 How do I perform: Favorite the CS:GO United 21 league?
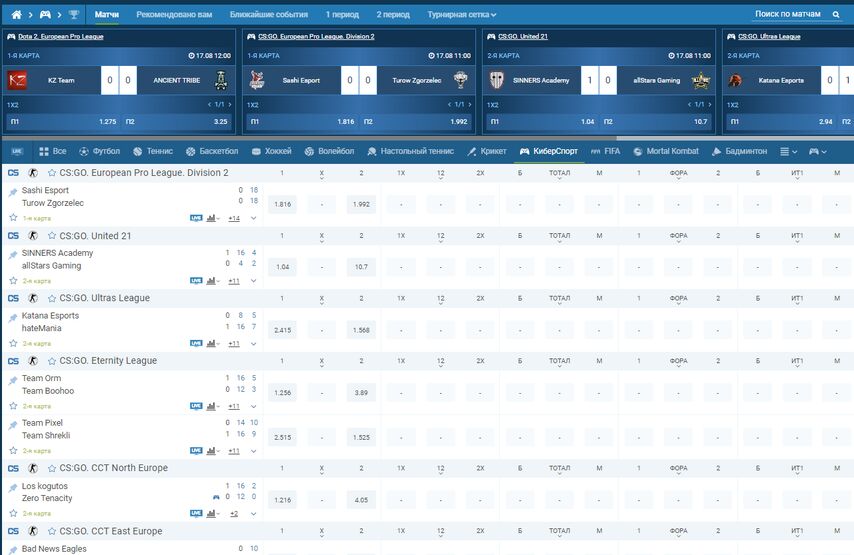point(52,236)
